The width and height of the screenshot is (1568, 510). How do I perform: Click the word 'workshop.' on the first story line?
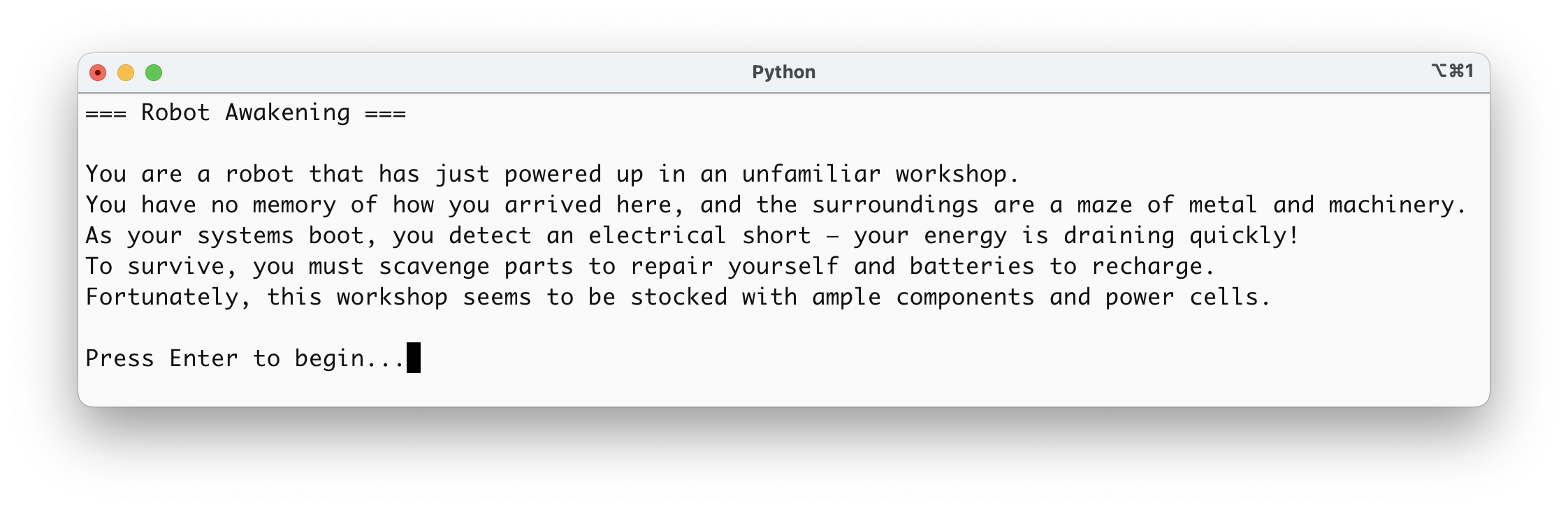(957, 174)
